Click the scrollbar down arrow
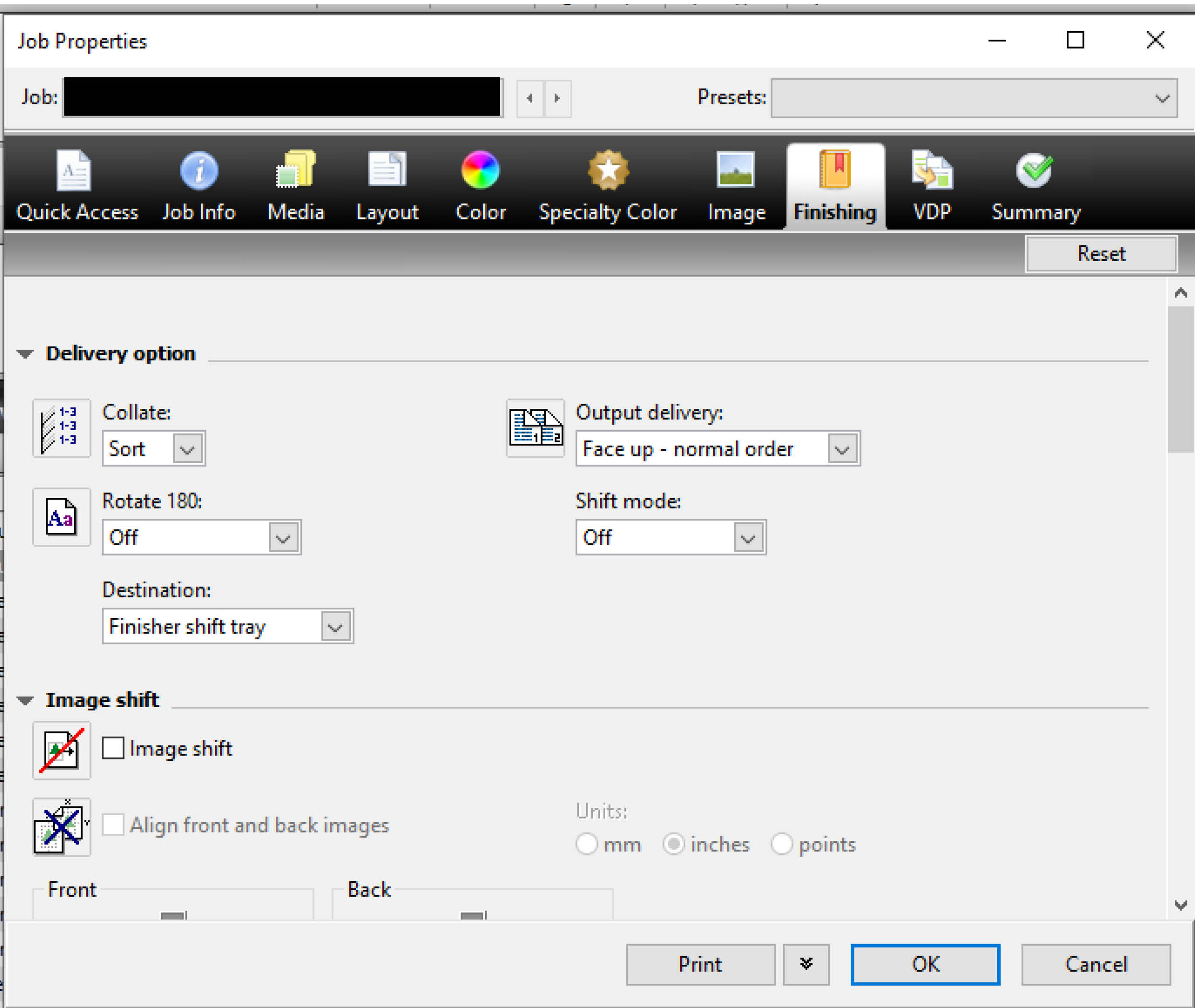Screen dimensions: 1195x1008 [x=1180, y=905]
